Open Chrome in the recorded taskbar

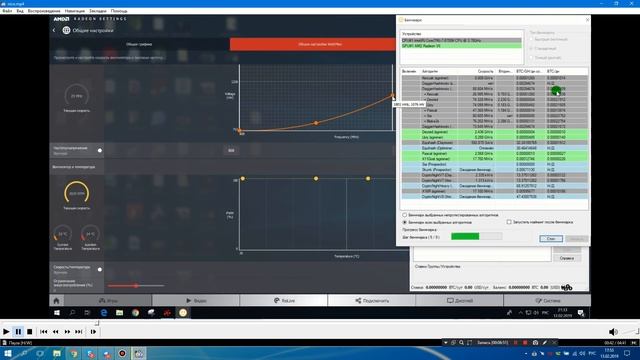(x=135, y=313)
